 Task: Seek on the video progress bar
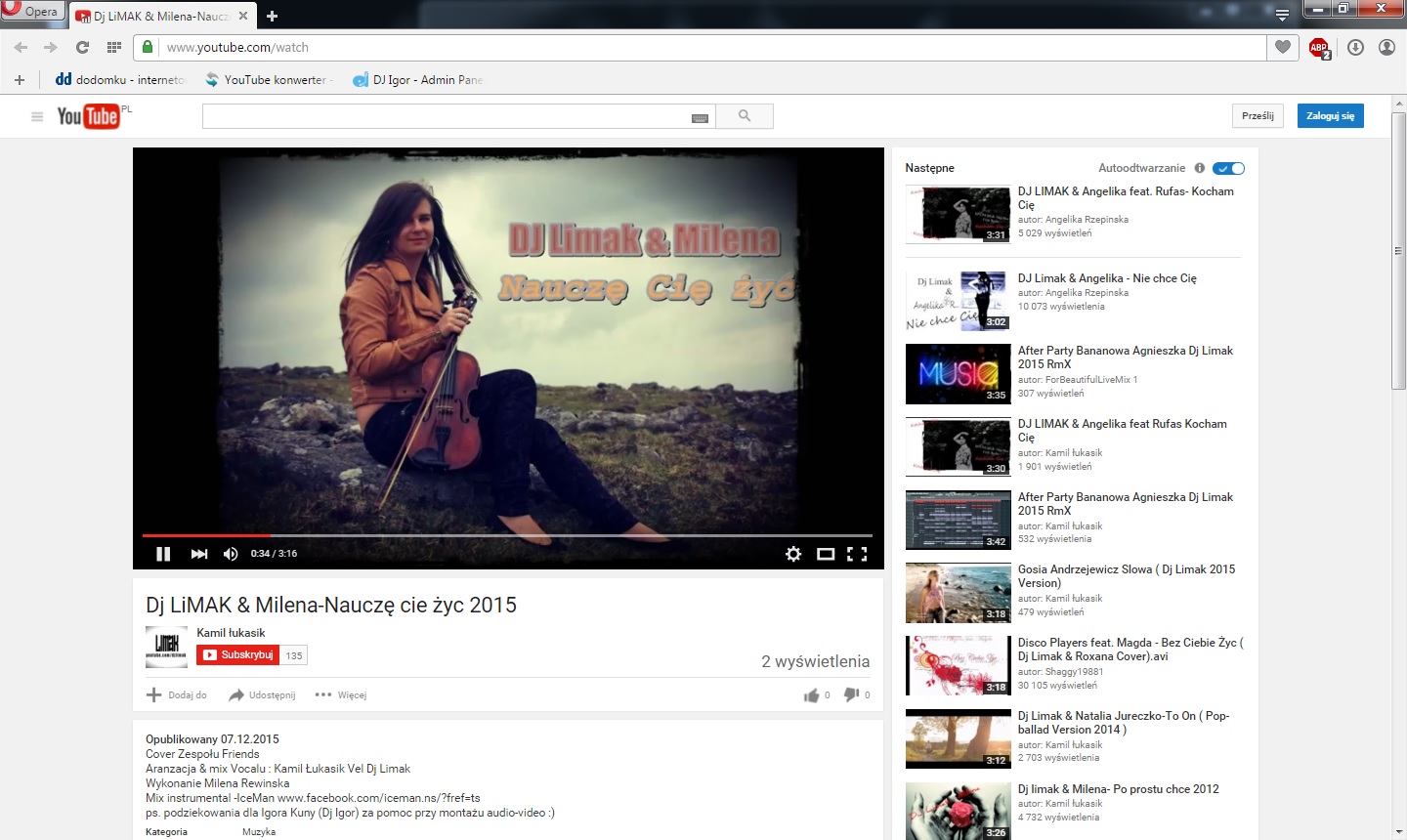(508, 535)
